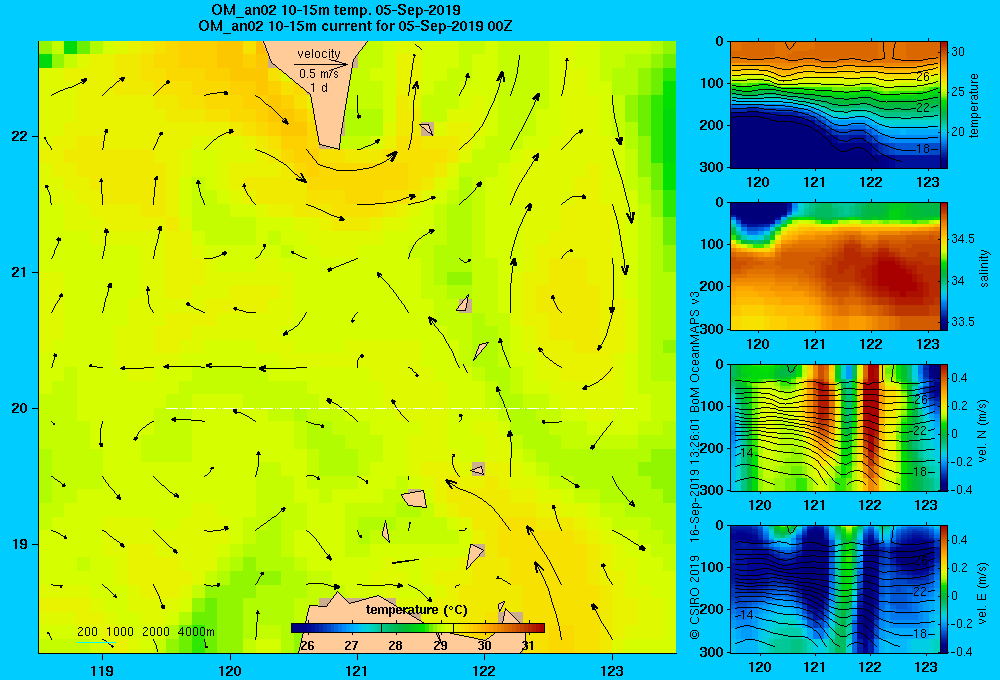Click the longitude '121' axis label on the main map
Image resolution: width=1000 pixels, height=680 pixels.
coord(357,670)
